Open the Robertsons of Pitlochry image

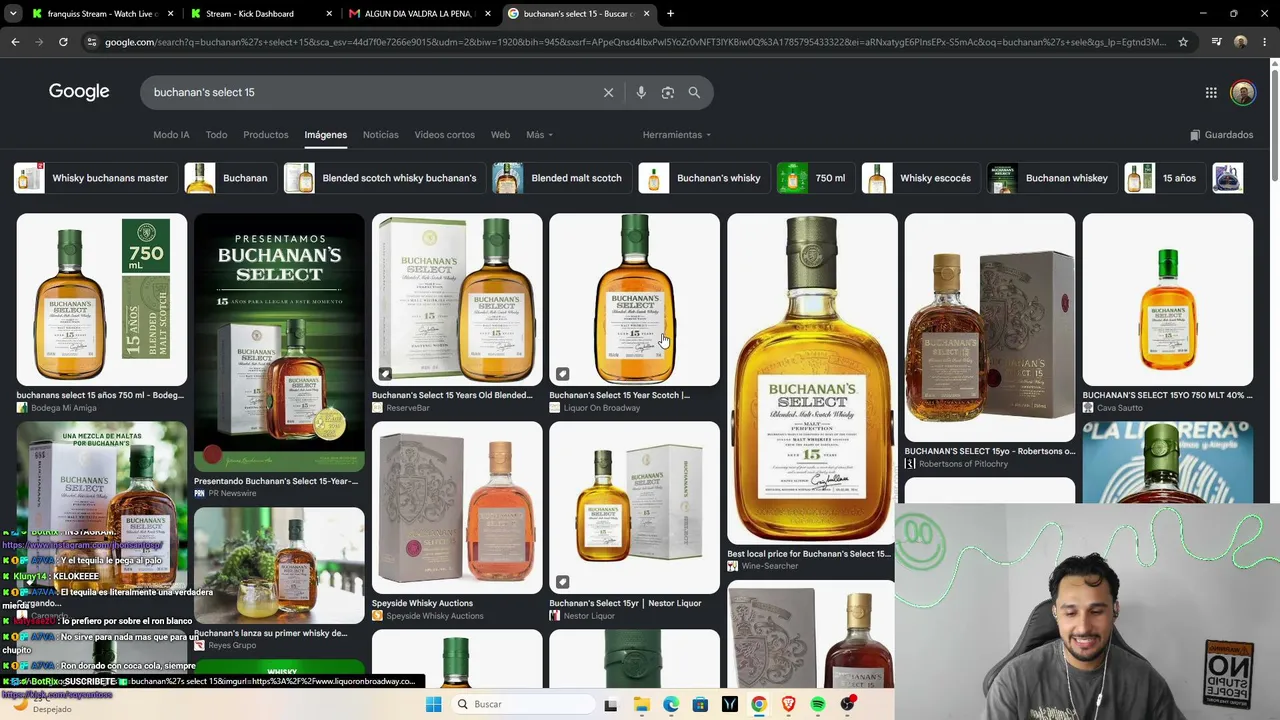tap(990, 327)
